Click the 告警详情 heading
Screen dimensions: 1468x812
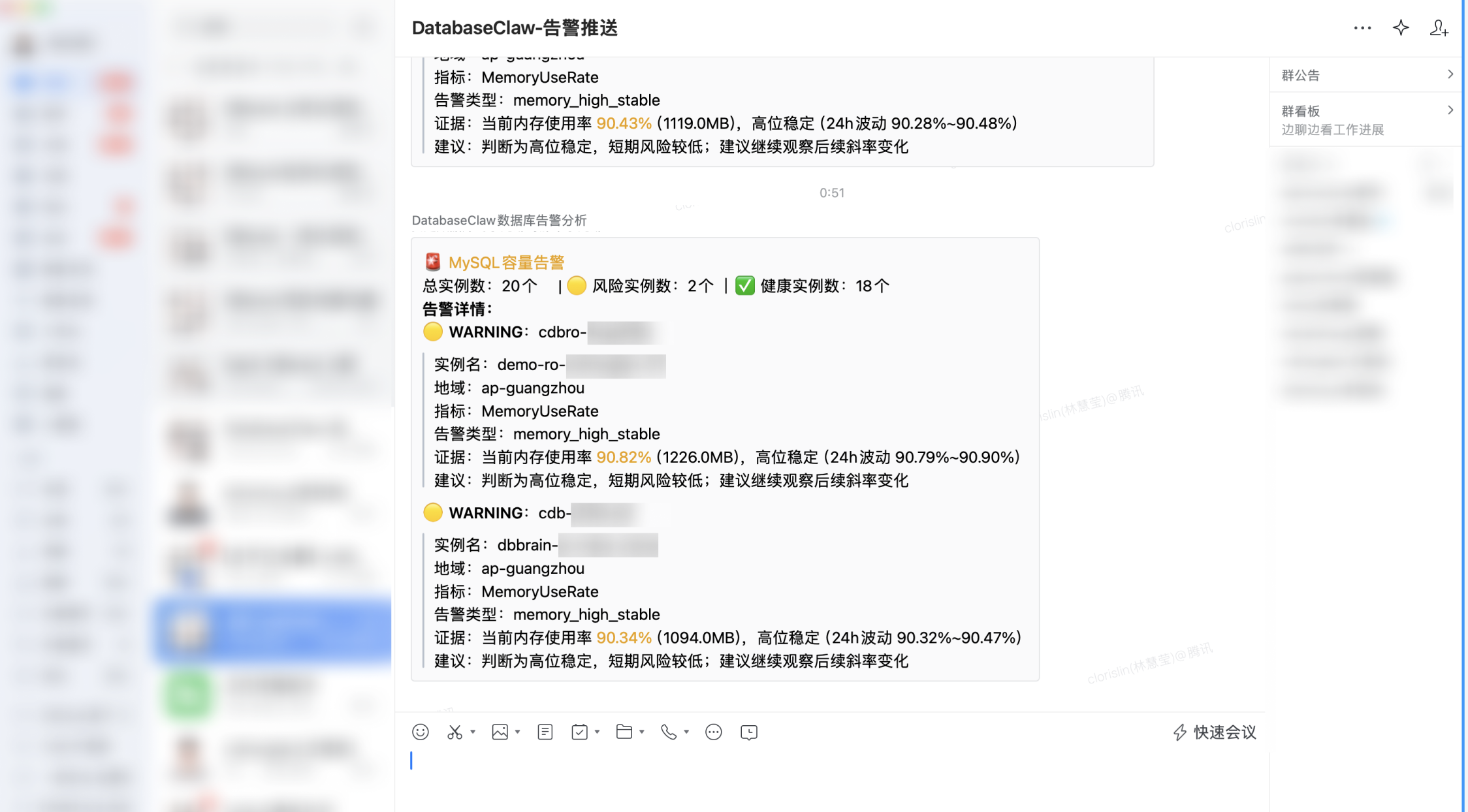coord(458,309)
